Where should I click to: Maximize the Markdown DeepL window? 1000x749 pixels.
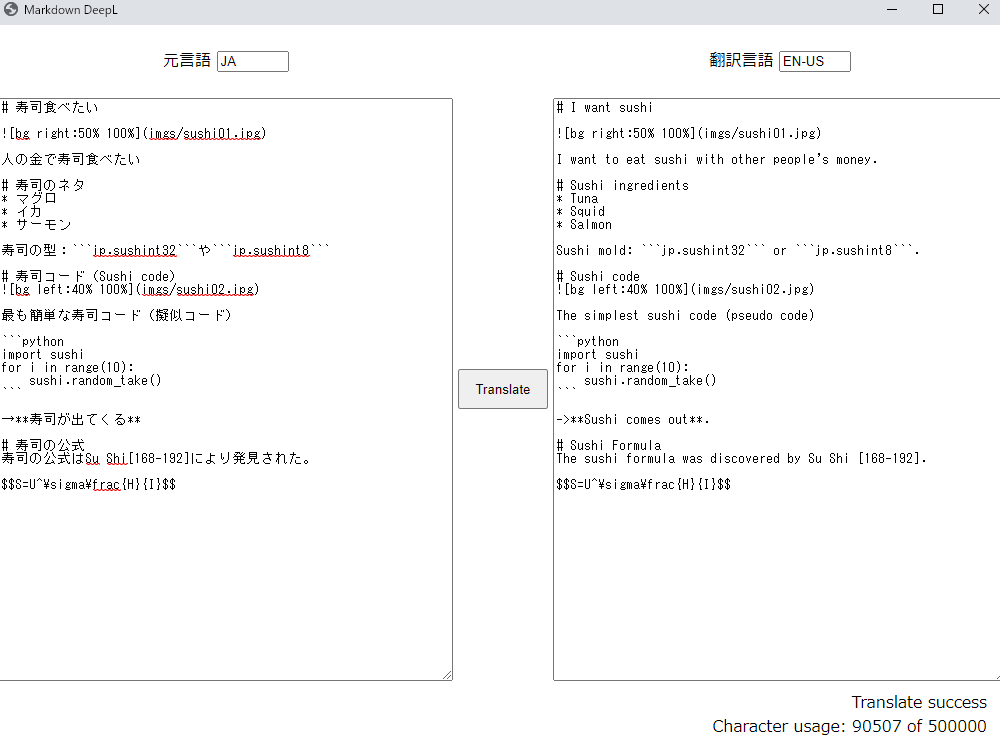click(938, 10)
